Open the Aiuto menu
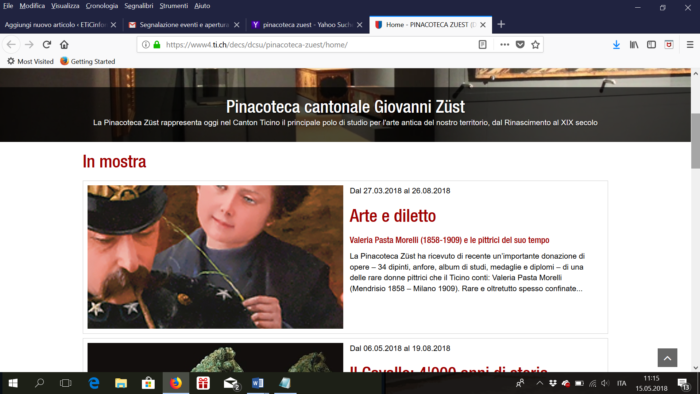Viewport: 700px width, 394px height. click(x=202, y=6)
